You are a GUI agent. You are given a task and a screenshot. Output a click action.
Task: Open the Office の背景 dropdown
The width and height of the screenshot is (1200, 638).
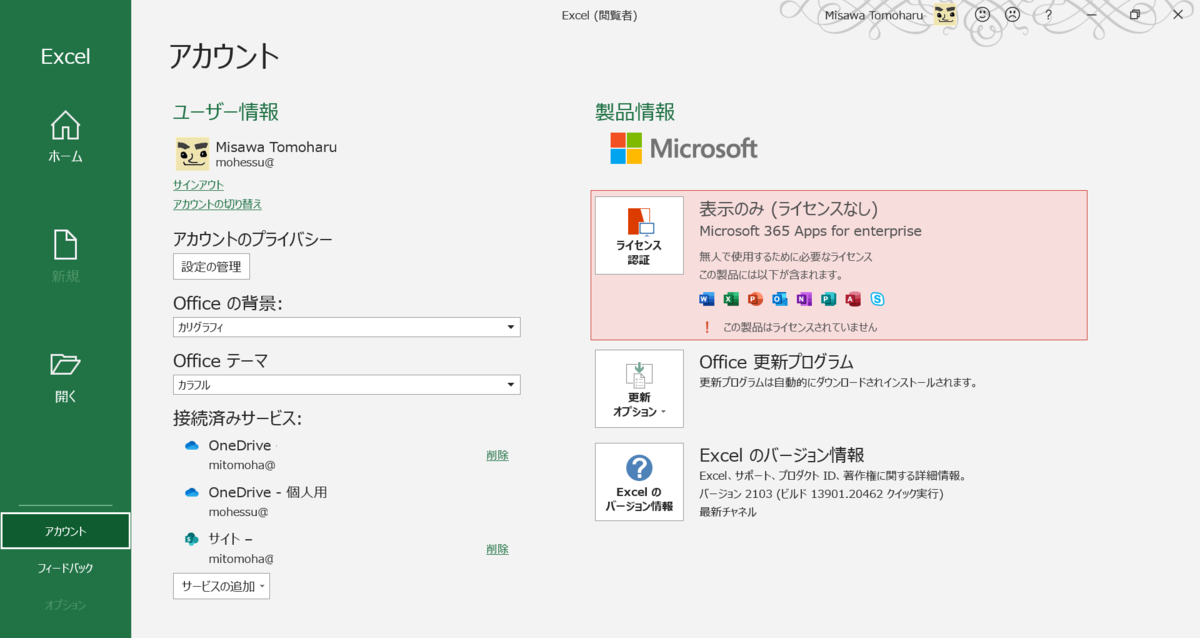click(347, 327)
